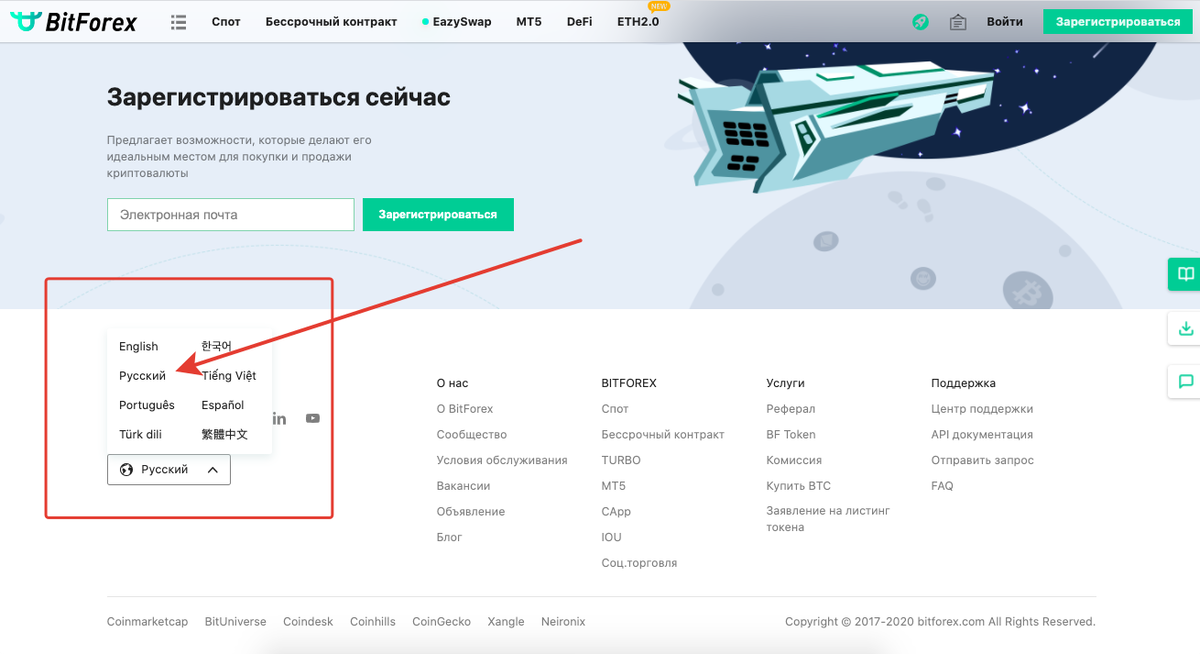The width and height of the screenshot is (1200, 654).
Task: Open Отправить запрос footer link
Action: coord(982,460)
